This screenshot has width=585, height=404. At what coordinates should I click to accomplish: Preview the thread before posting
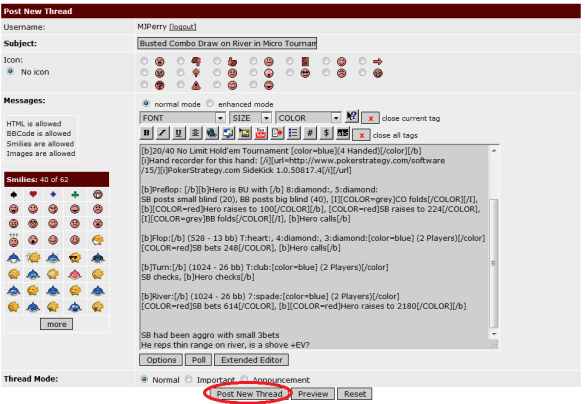click(x=313, y=394)
